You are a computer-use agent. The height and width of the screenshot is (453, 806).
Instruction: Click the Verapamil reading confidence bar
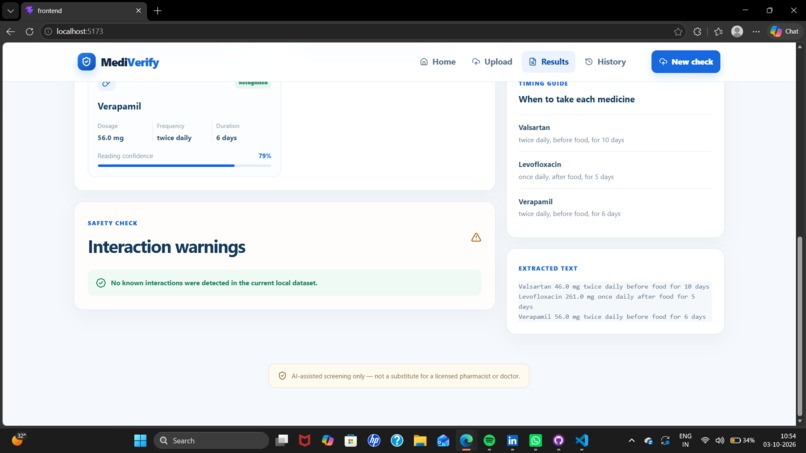tap(184, 166)
